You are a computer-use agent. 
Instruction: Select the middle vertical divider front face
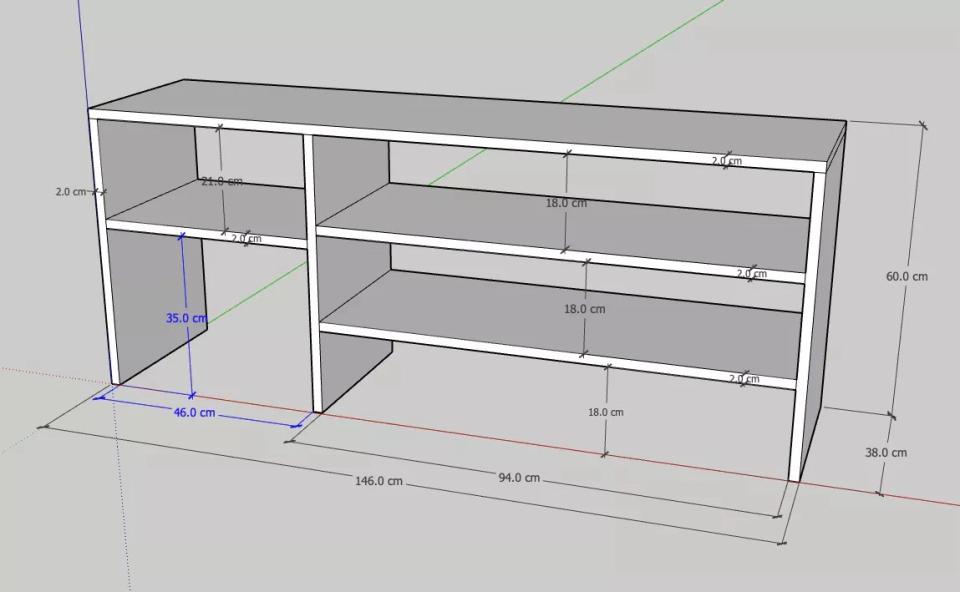pyautogui.click(x=311, y=270)
